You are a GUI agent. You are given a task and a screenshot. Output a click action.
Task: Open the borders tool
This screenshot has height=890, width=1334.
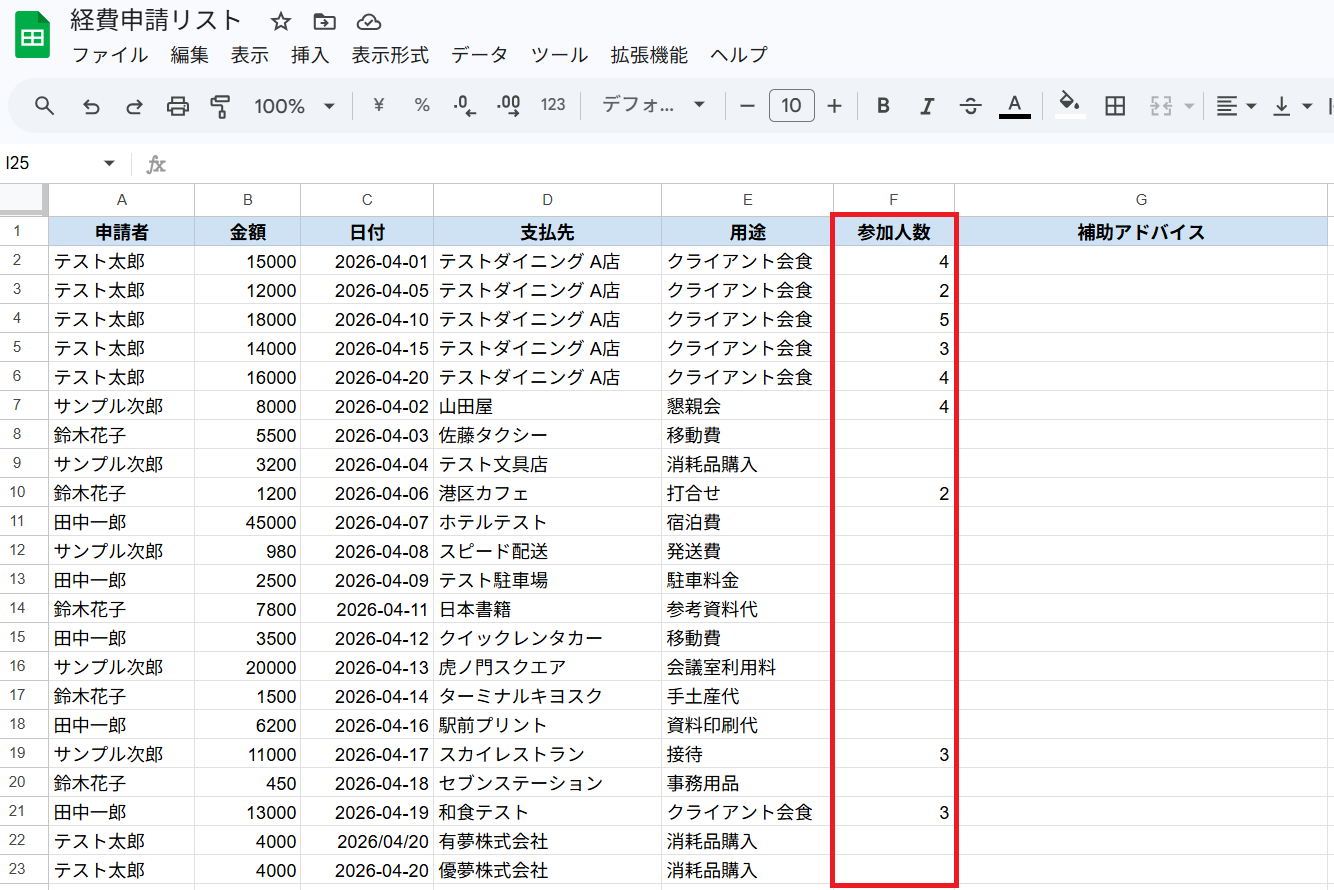pyautogui.click(x=1115, y=105)
